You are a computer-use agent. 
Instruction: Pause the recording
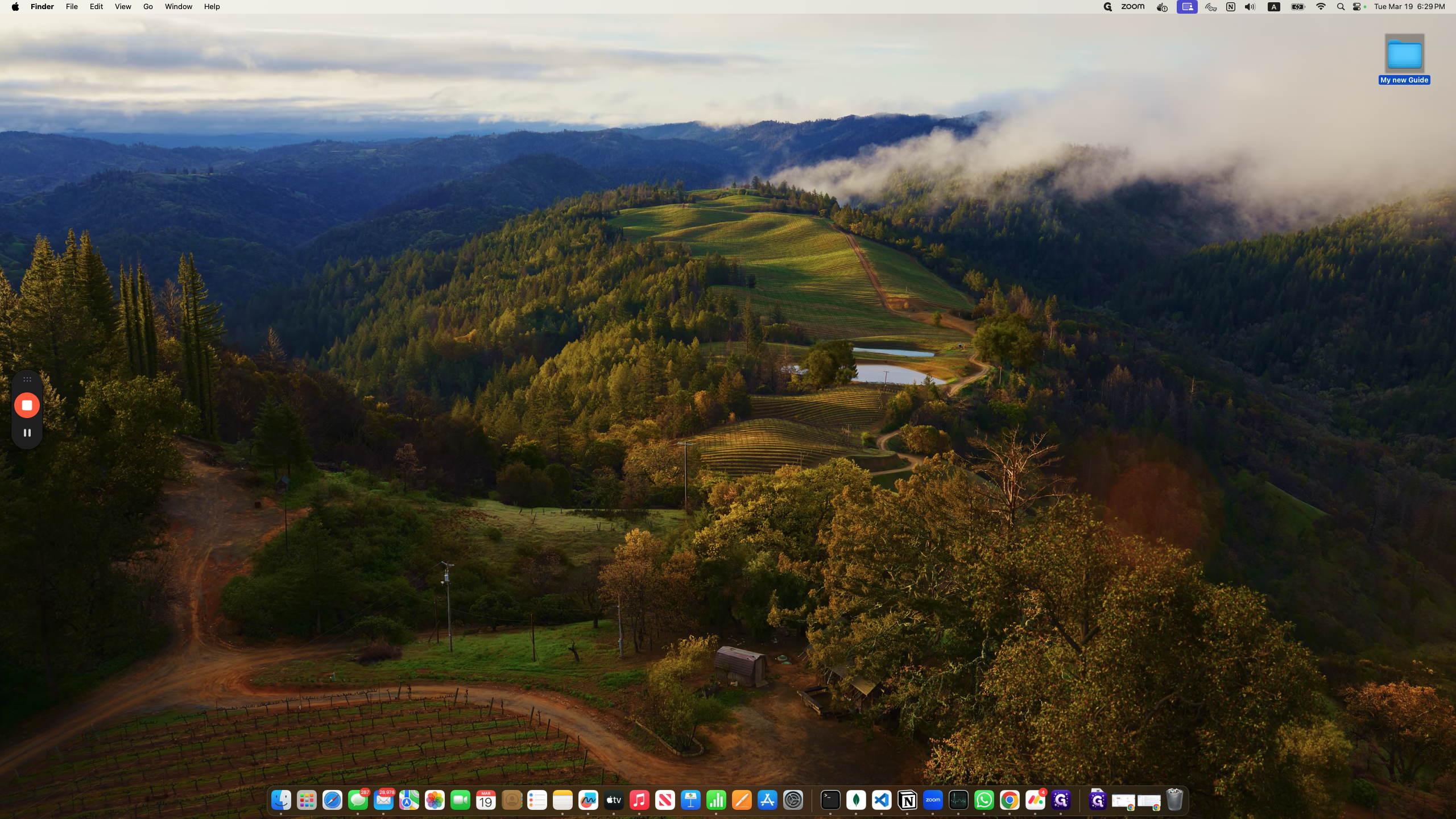[27, 433]
